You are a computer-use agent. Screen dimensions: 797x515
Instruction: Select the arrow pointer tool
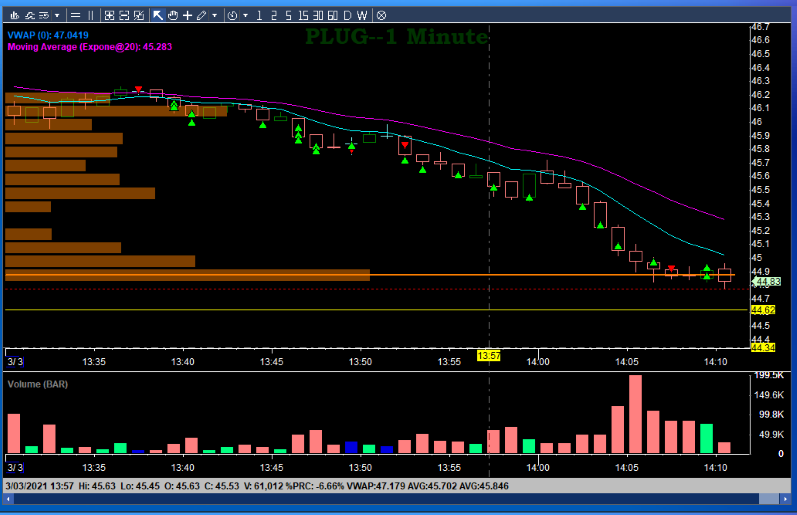[158, 15]
